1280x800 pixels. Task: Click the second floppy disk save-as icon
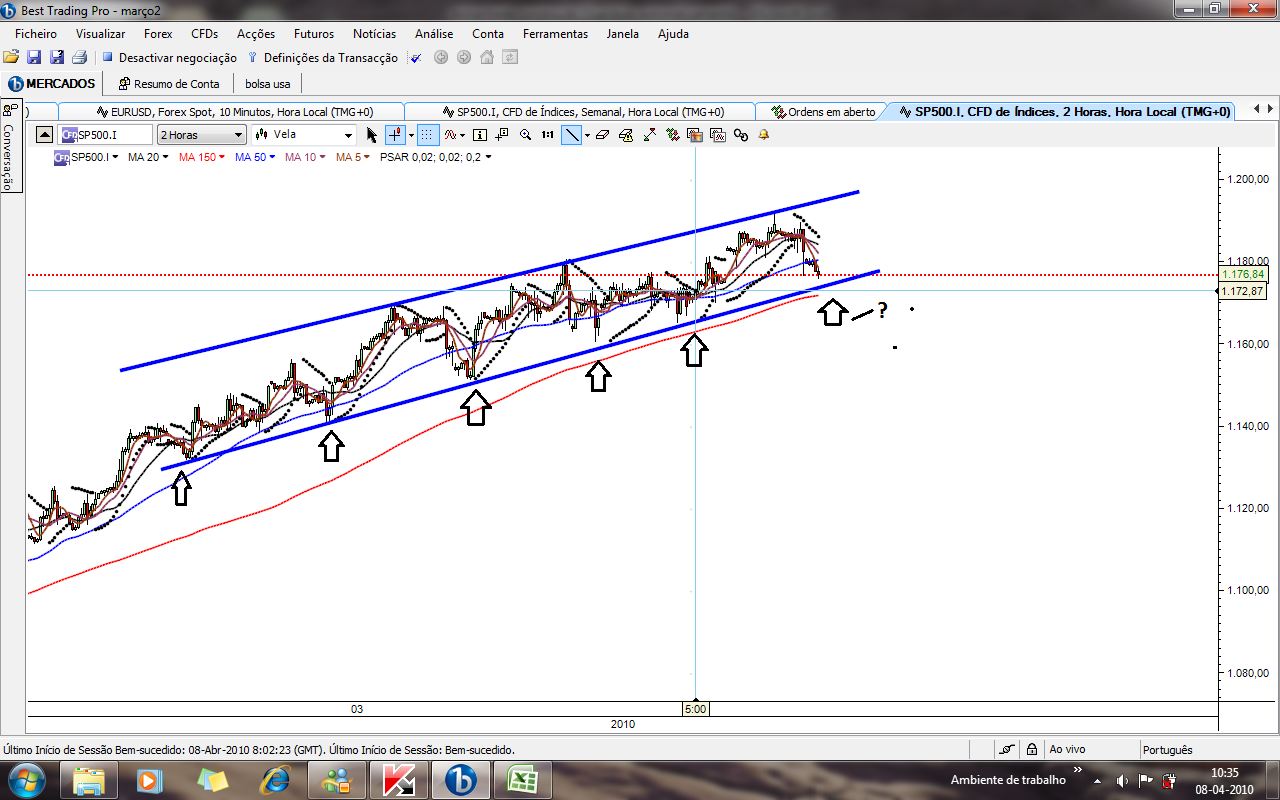point(57,58)
